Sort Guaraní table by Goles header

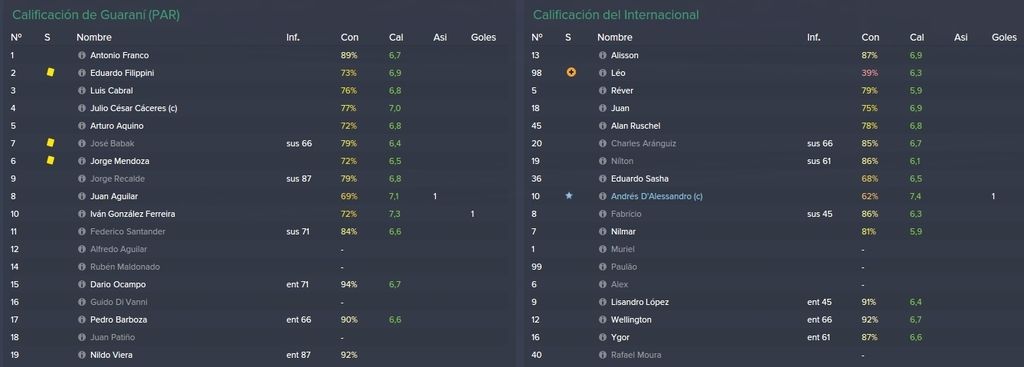[483, 38]
